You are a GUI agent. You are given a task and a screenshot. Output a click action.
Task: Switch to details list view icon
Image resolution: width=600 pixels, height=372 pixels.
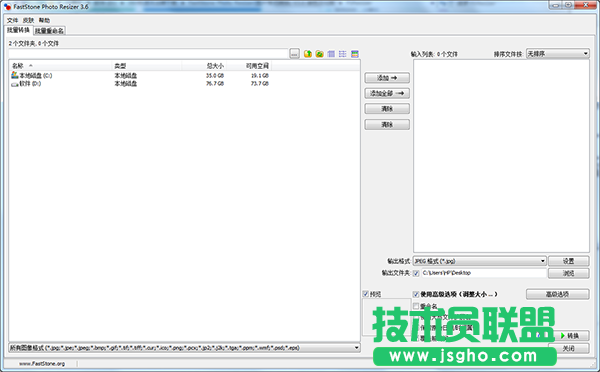tap(331, 54)
